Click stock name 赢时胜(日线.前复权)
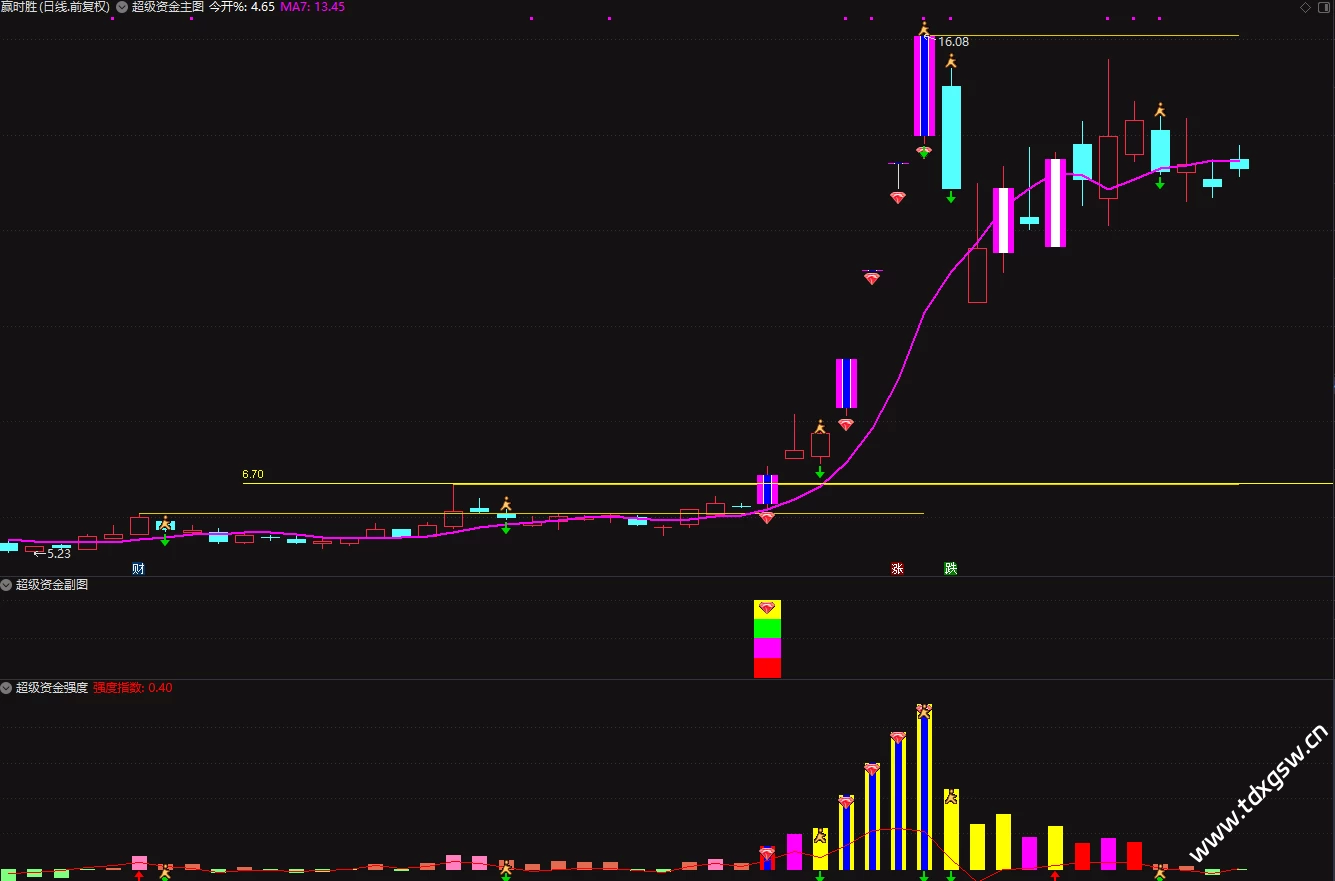This screenshot has width=1335, height=881. coord(55,7)
